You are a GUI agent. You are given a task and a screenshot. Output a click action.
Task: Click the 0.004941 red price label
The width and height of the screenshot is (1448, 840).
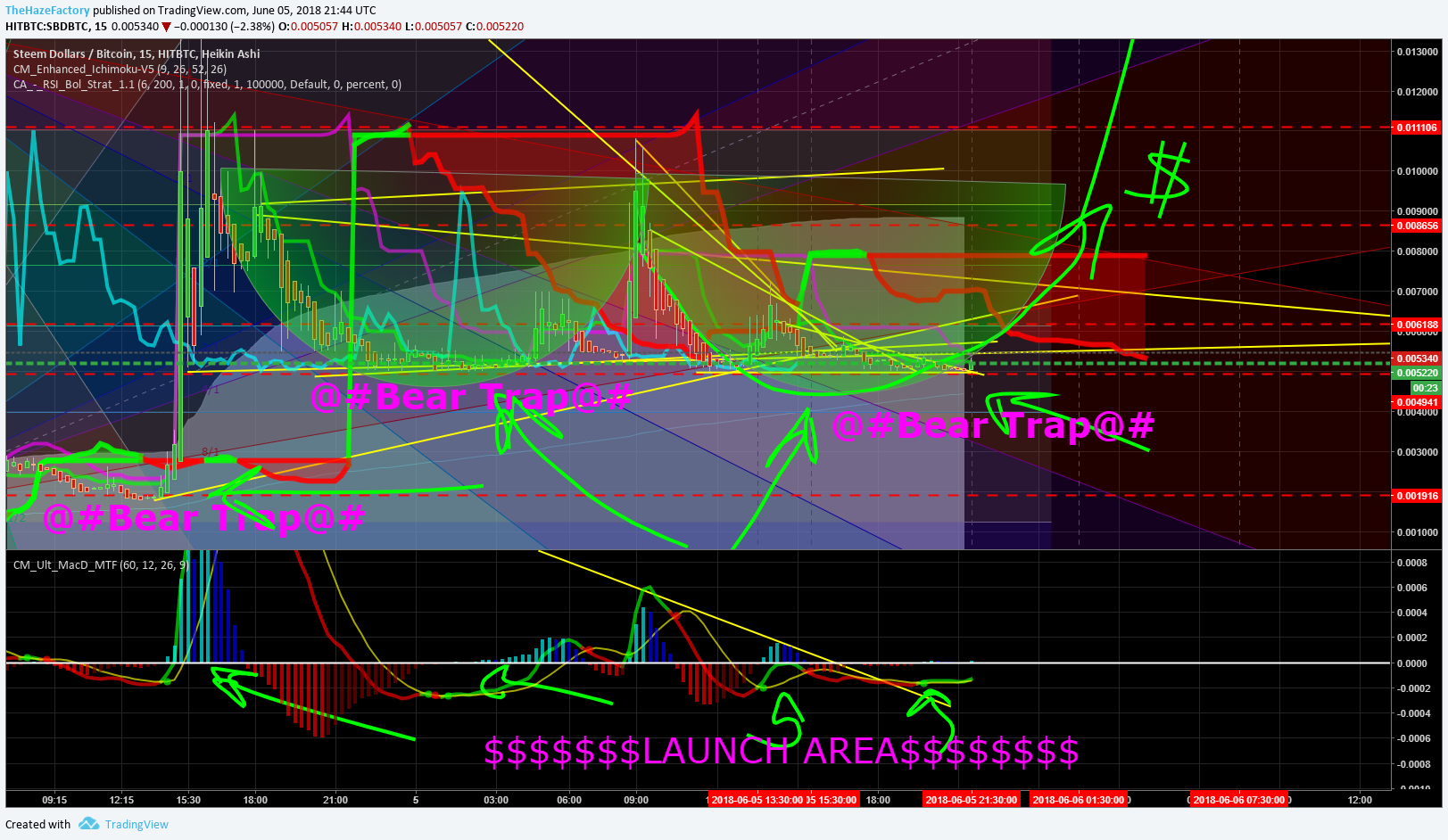(x=1417, y=402)
